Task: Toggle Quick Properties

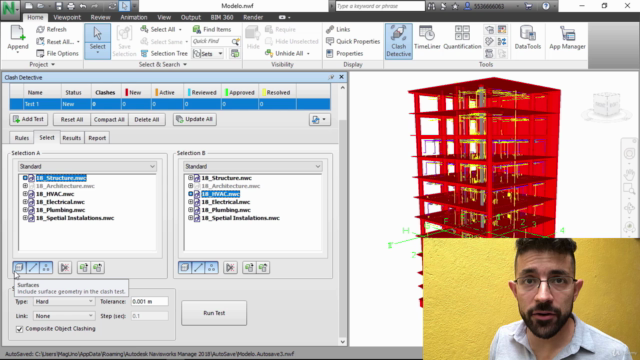Action: coord(353,42)
